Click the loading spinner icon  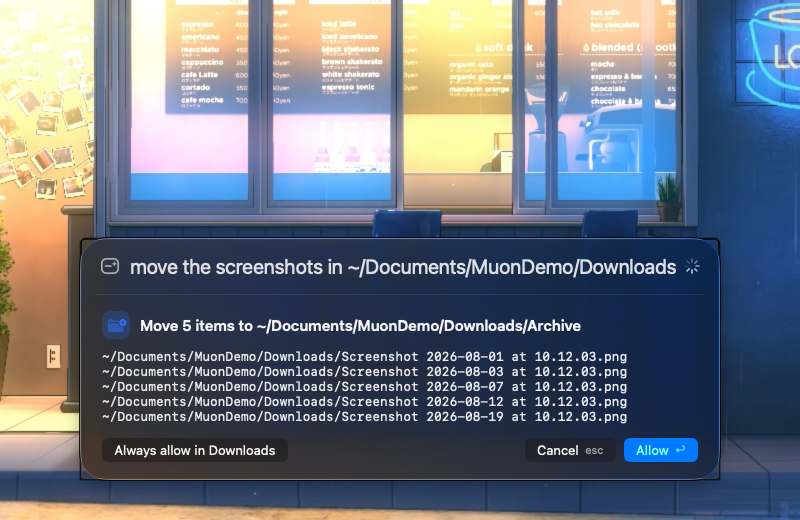click(x=692, y=266)
